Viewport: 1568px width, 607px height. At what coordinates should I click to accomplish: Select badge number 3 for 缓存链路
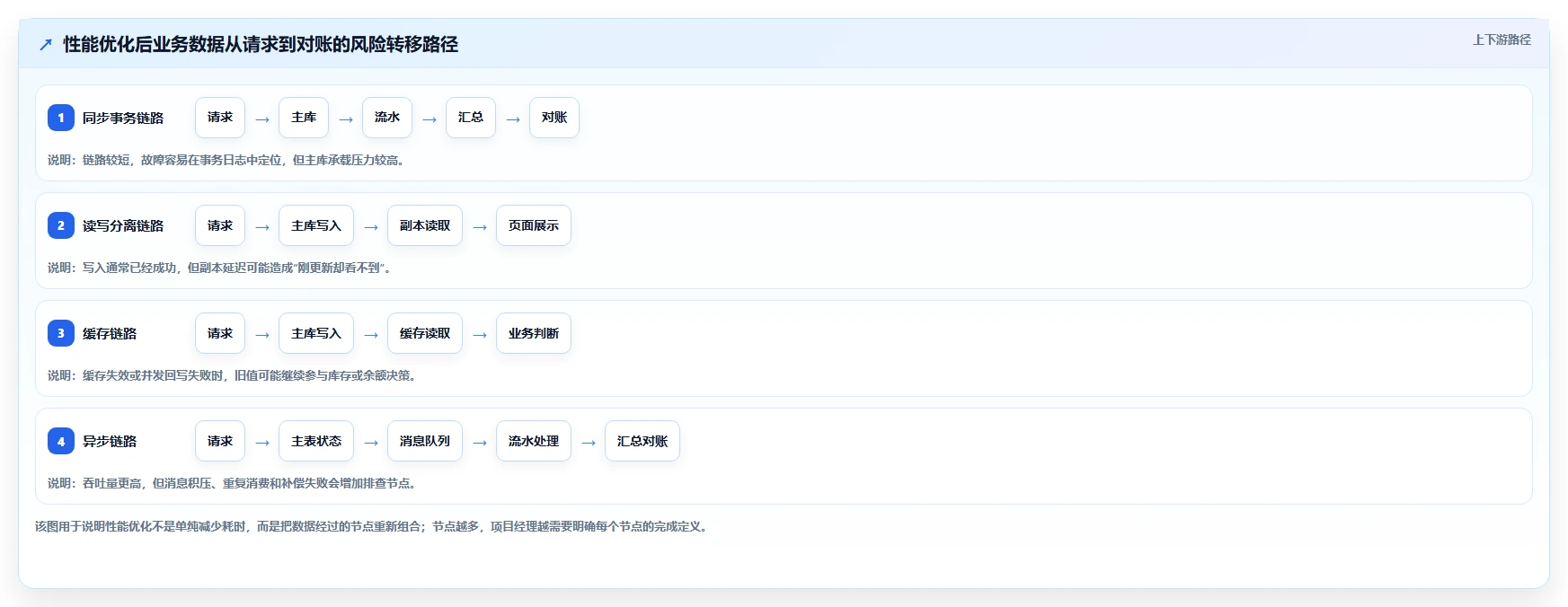(61, 333)
